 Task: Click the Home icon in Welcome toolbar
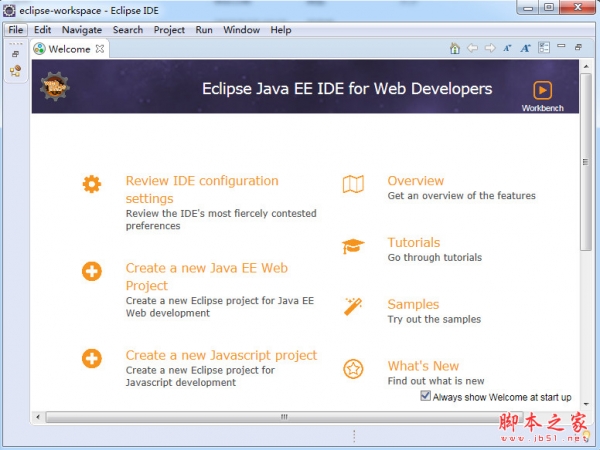455,48
